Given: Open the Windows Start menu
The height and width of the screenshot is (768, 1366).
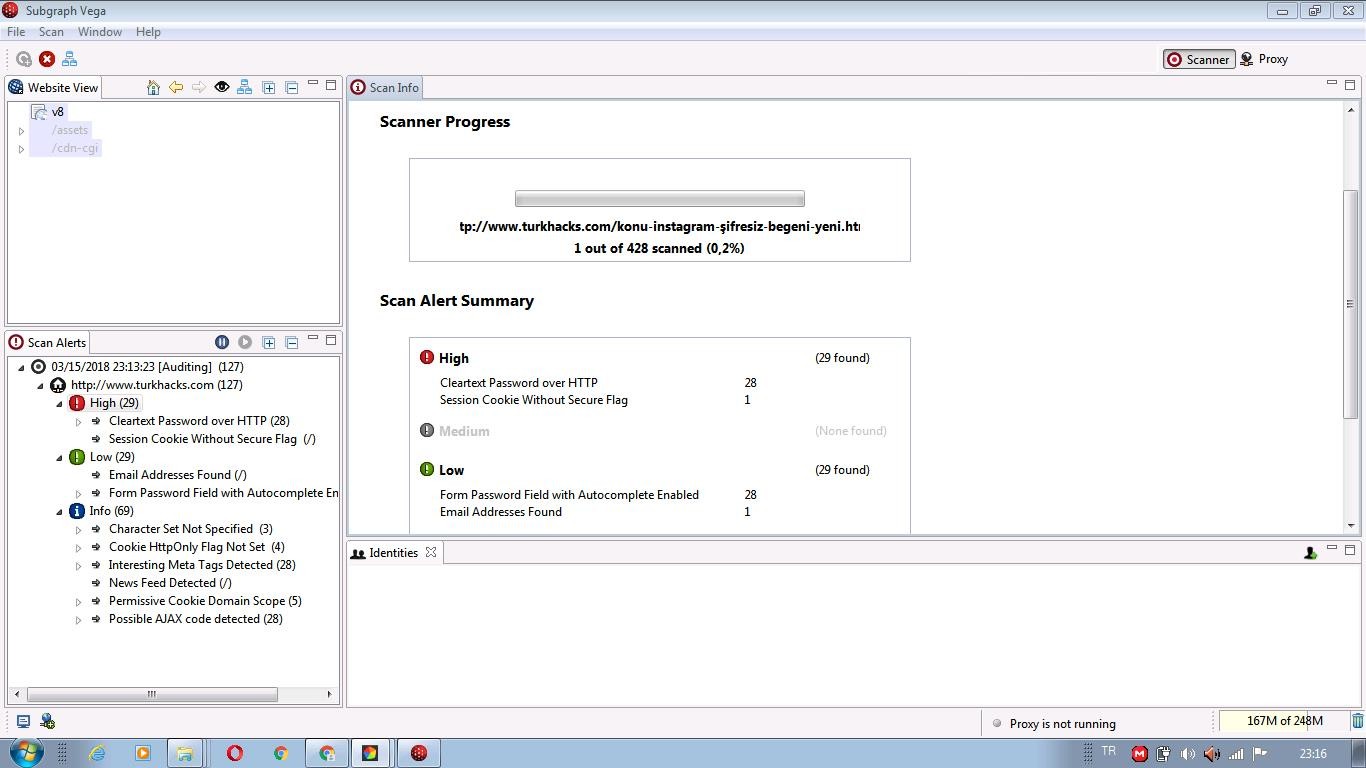Looking at the screenshot, I should click(x=26, y=752).
